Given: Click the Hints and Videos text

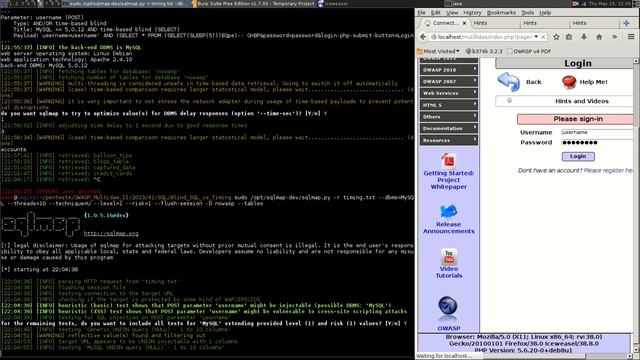Looking at the screenshot, I should coord(582,101).
